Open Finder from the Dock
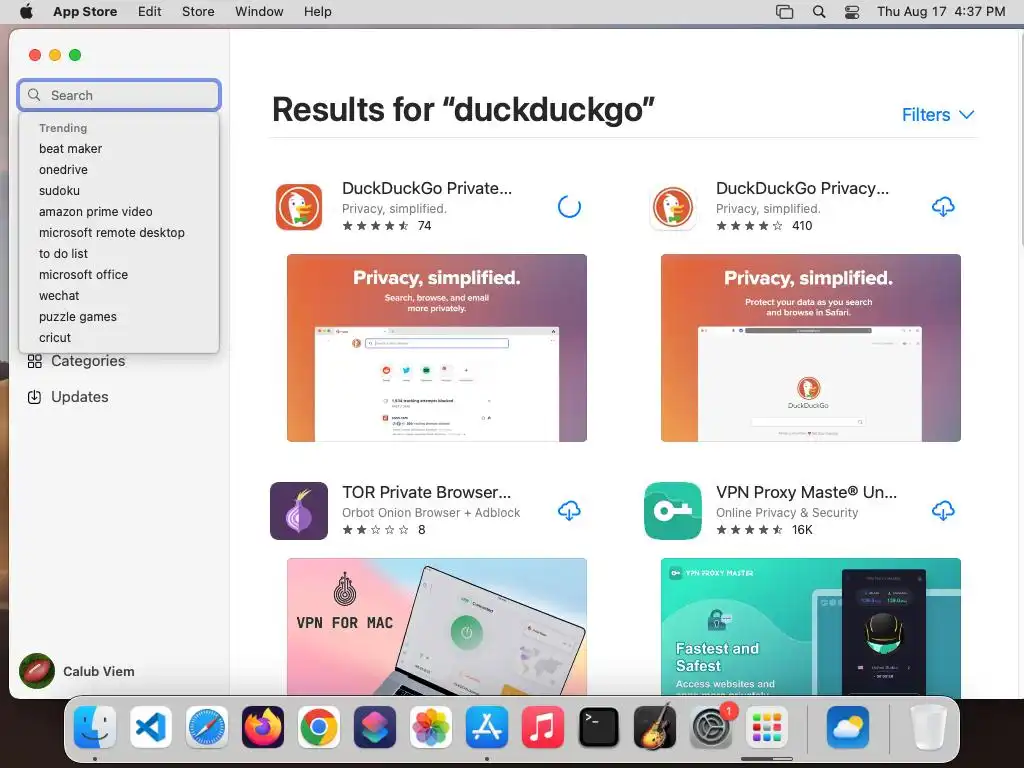 95,727
